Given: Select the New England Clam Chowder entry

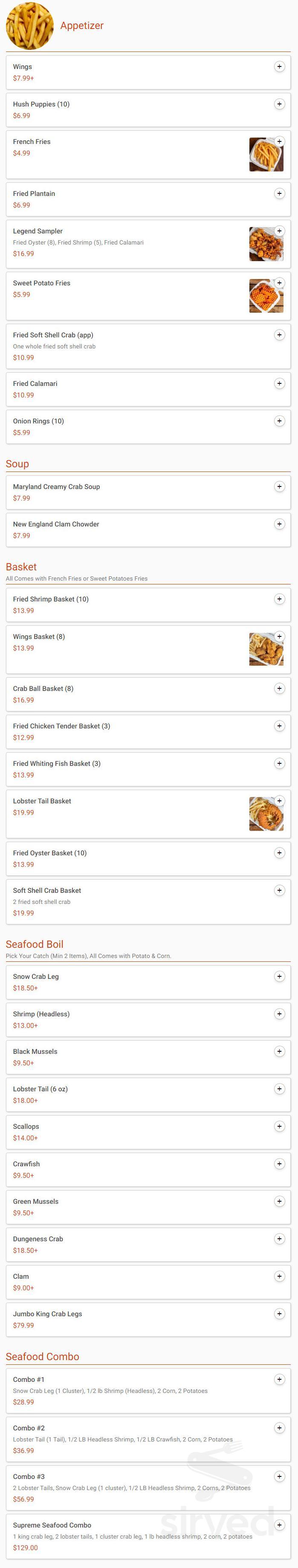Looking at the screenshot, I should tap(279, 524).
